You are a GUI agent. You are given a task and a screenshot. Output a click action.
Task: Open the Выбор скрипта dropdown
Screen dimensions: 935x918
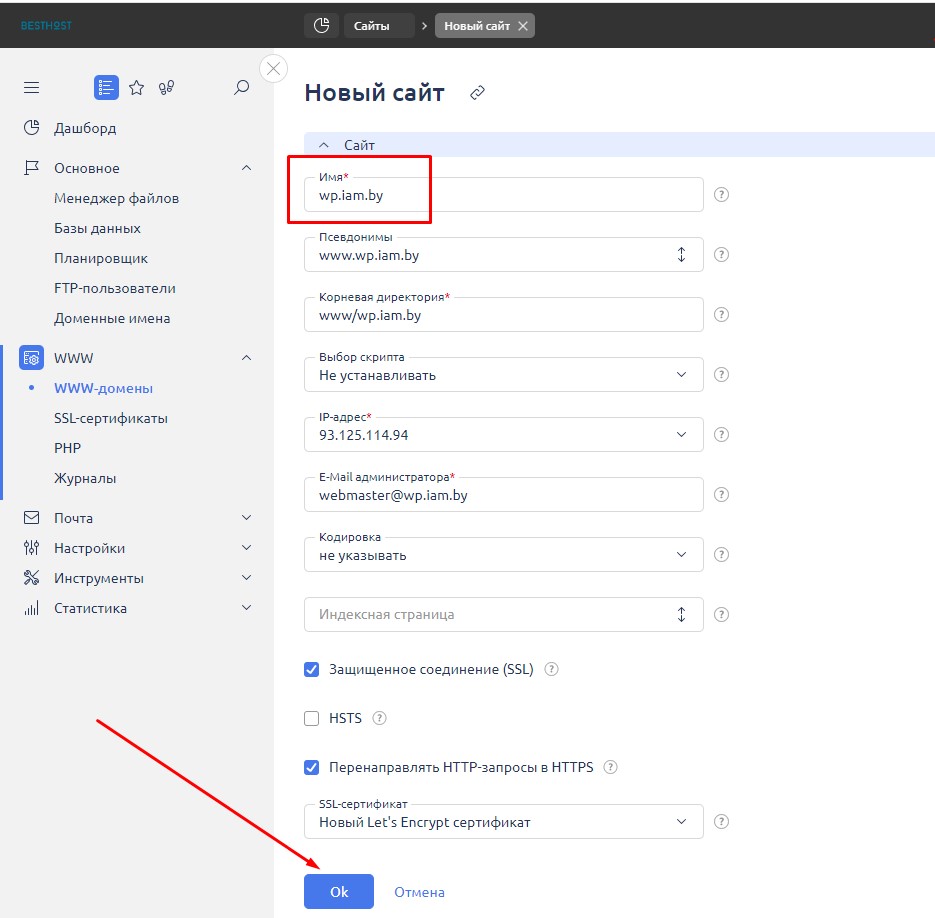(x=503, y=375)
